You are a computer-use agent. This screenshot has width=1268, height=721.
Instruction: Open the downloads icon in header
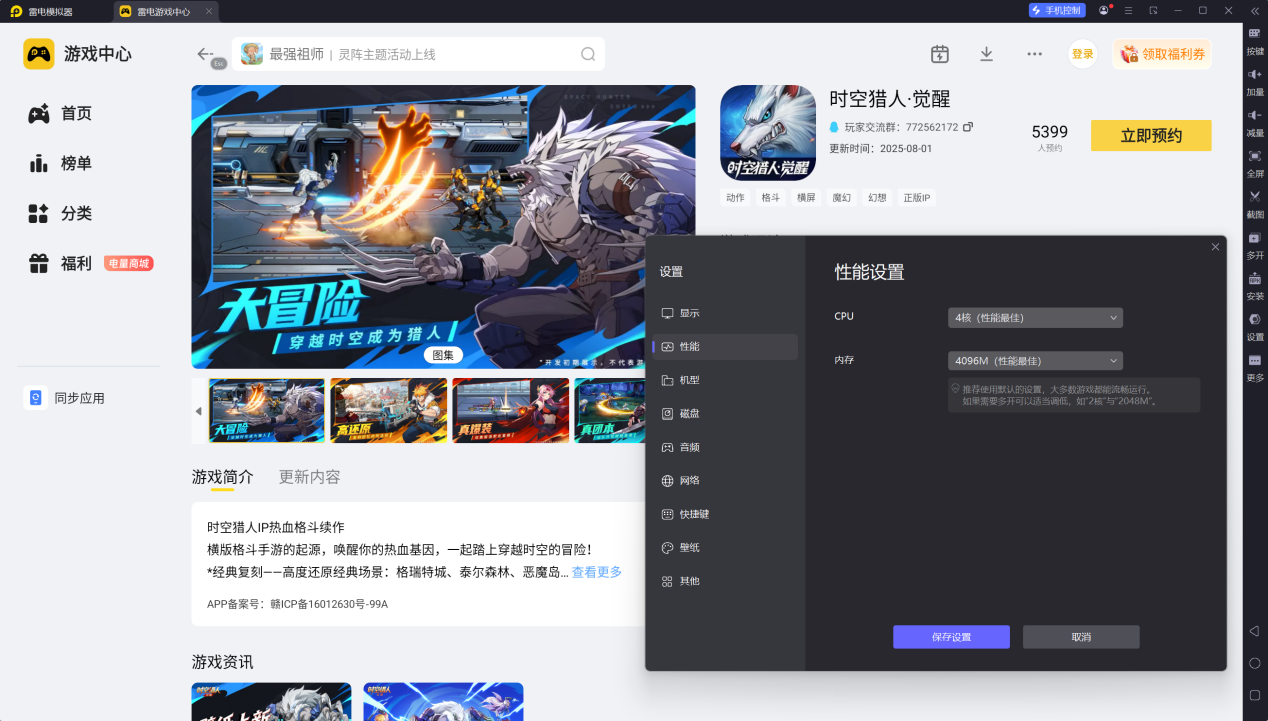coord(986,54)
